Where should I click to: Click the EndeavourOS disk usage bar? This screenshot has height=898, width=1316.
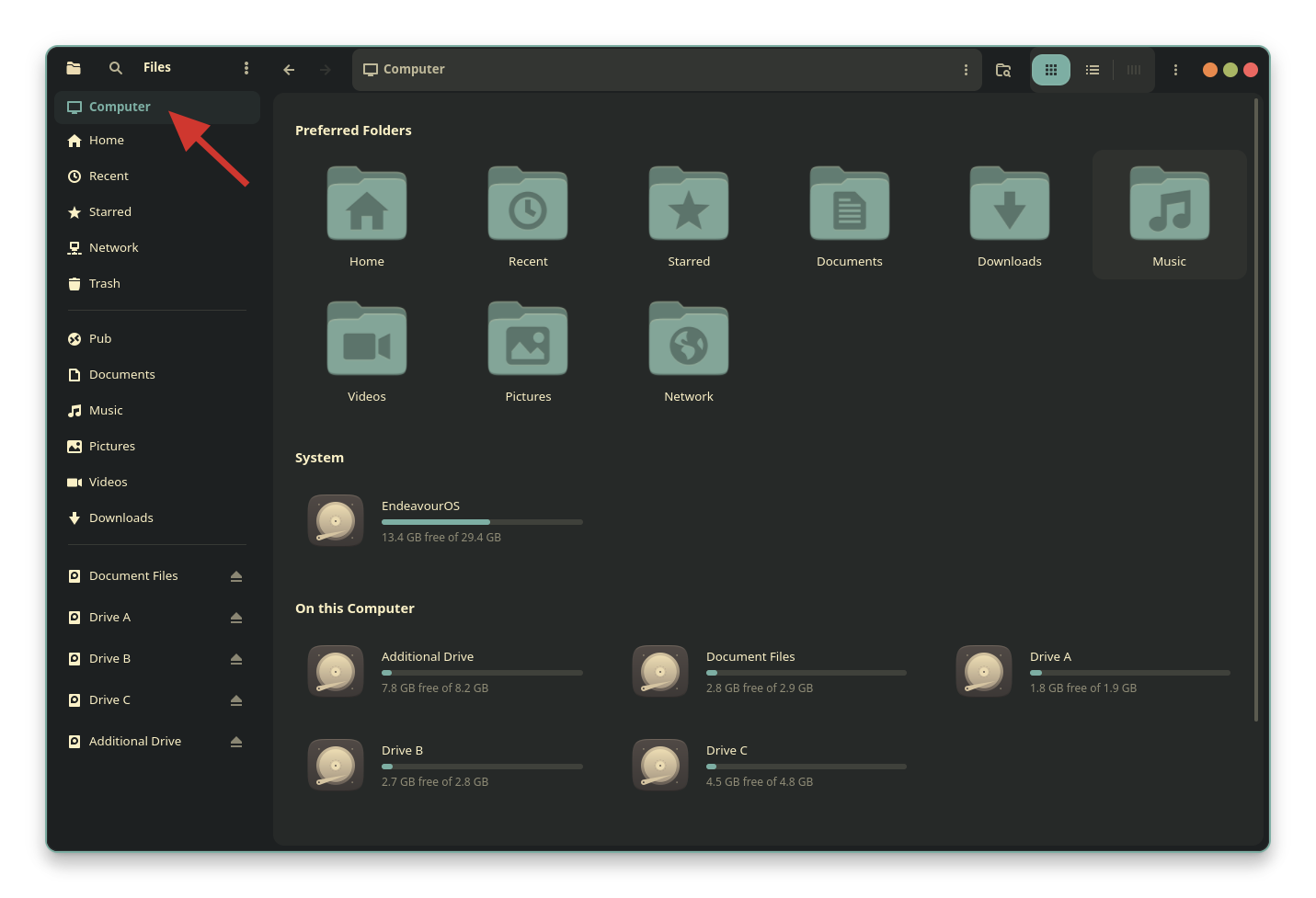[482, 522]
